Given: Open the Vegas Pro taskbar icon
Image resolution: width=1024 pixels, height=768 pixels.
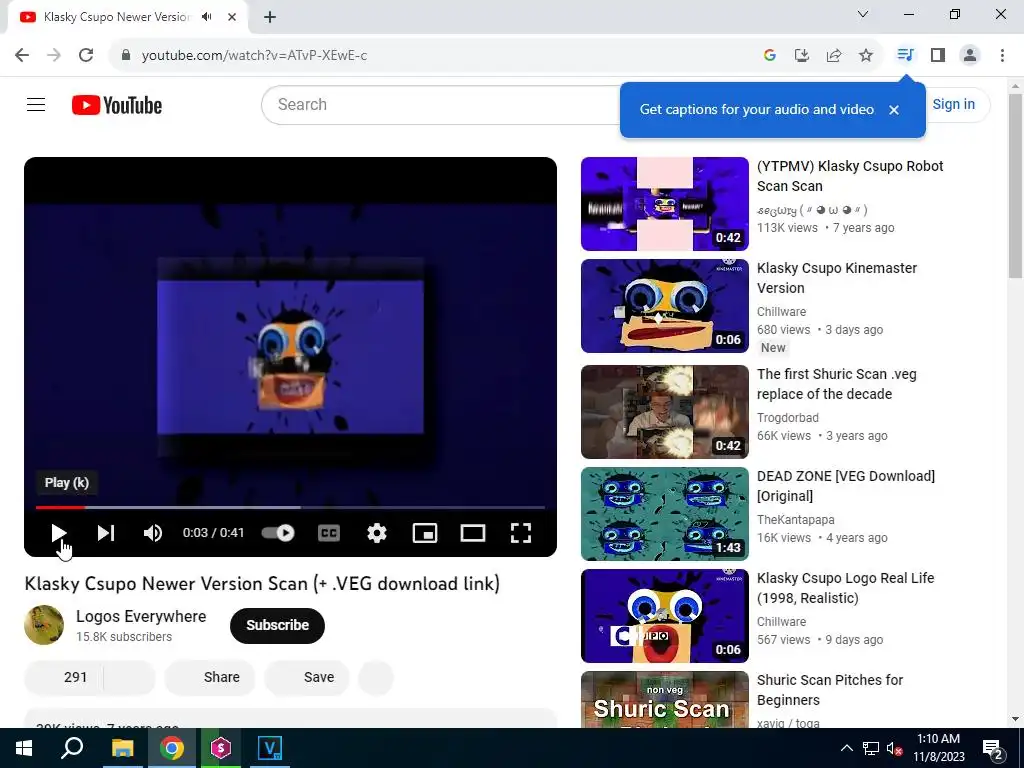Looking at the screenshot, I should pos(269,748).
